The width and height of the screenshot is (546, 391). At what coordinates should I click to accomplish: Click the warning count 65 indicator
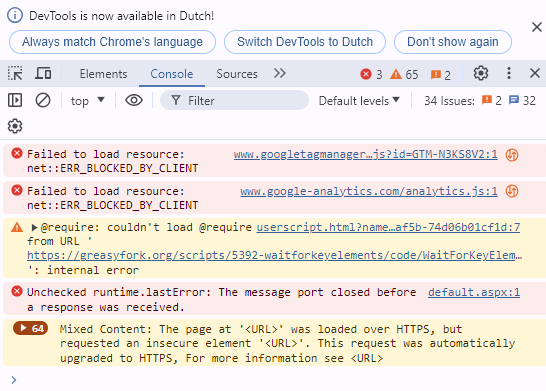pyautogui.click(x=404, y=74)
